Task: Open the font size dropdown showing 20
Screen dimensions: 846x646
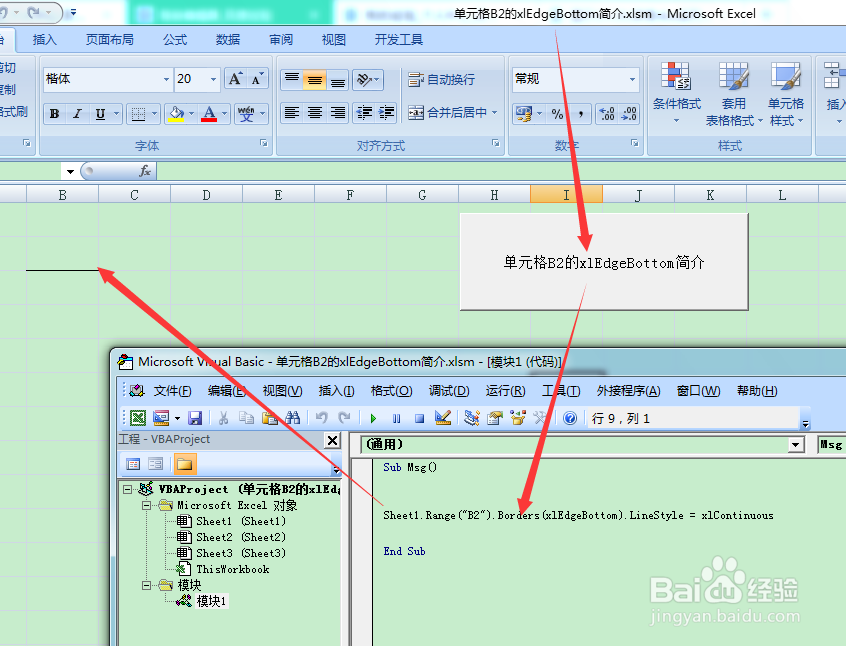Action: [x=211, y=79]
